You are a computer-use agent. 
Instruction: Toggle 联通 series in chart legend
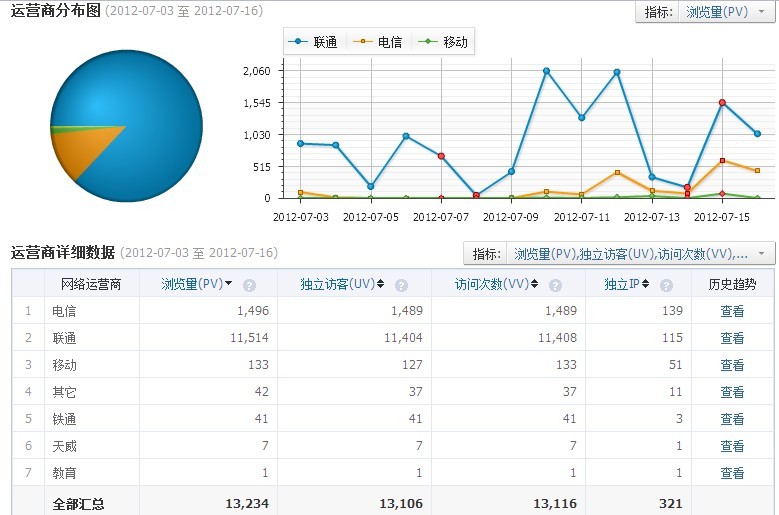pos(314,42)
